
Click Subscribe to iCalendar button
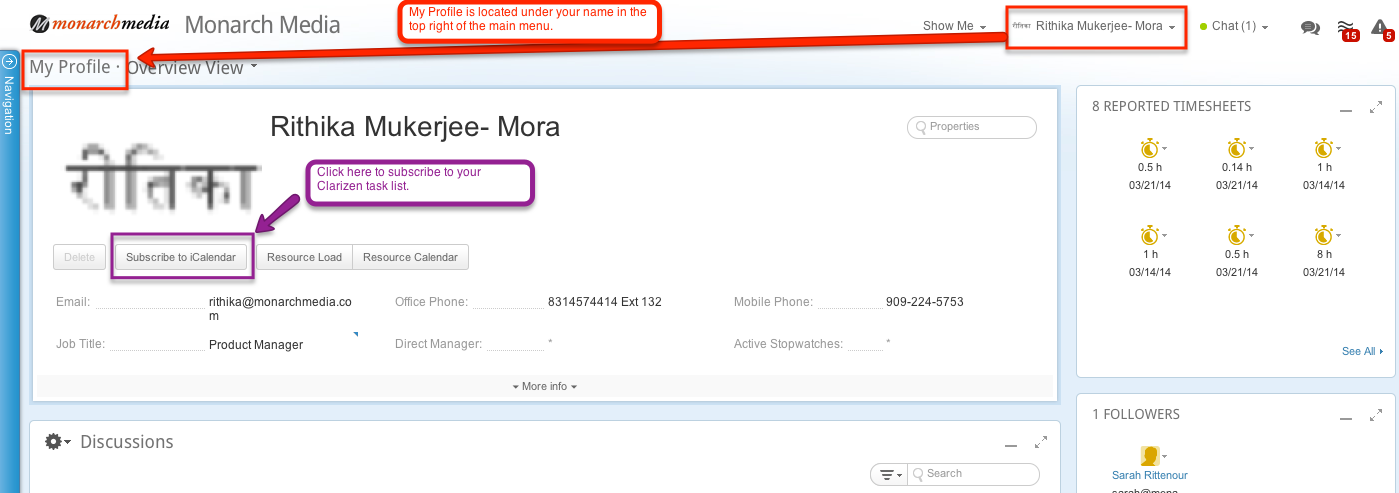coord(180,257)
